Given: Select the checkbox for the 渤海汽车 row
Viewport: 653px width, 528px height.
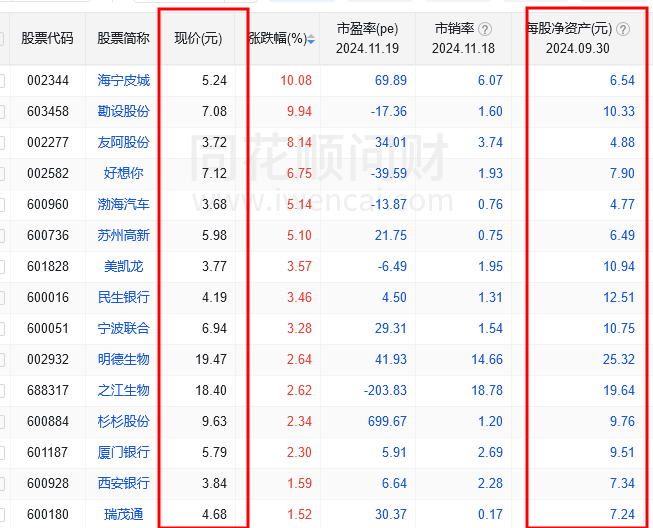Looking at the screenshot, I should 2,205.
